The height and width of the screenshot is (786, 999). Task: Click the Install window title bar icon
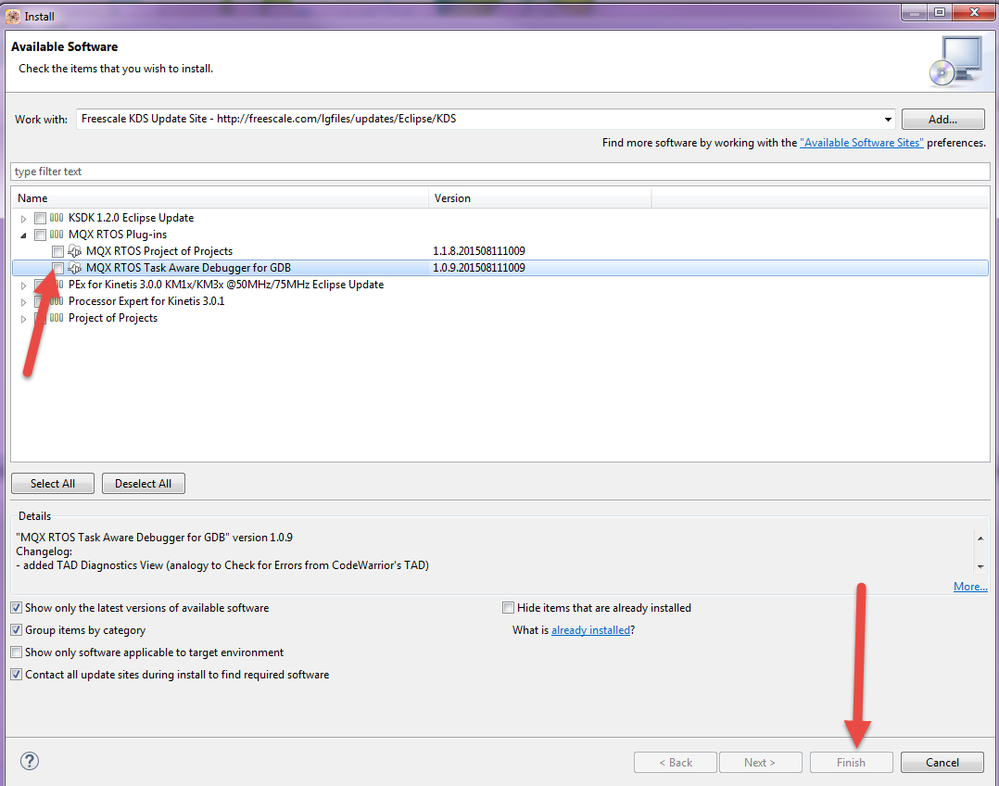pyautogui.click(x=13, y=16)
